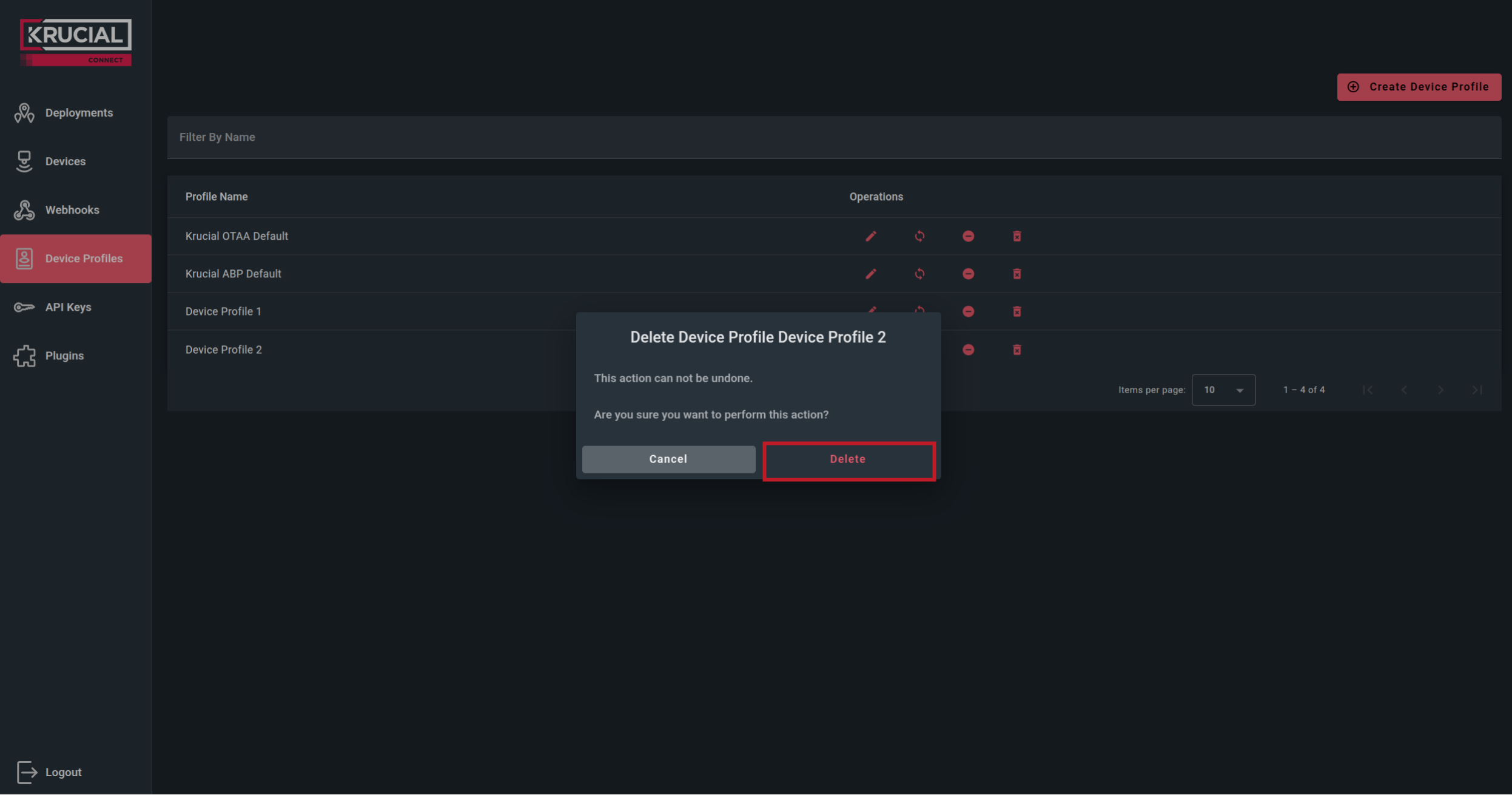Click Create Device Profile button
This screenshot has width=1512, height=795.
coord(1419,87)
